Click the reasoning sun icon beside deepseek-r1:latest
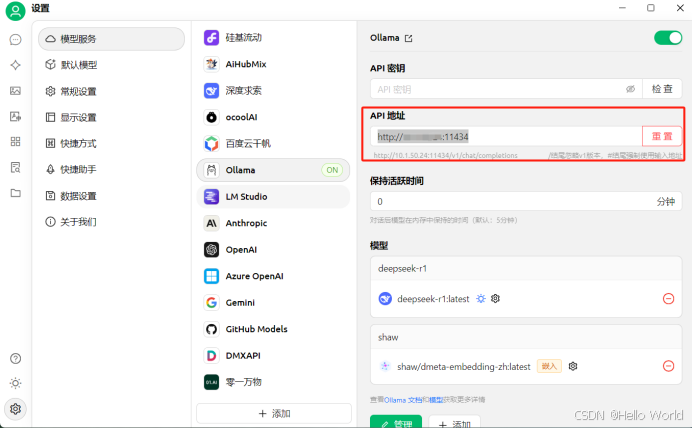 481,299
